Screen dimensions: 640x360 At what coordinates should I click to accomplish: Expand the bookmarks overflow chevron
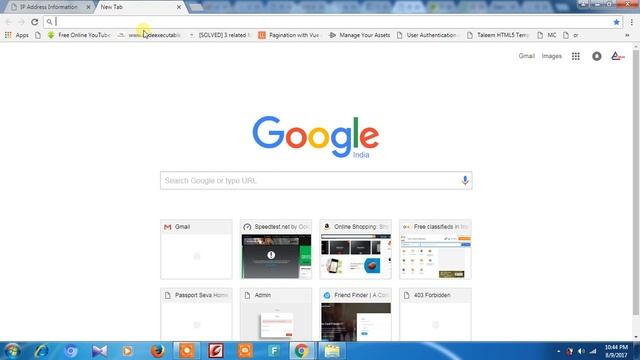627,35
